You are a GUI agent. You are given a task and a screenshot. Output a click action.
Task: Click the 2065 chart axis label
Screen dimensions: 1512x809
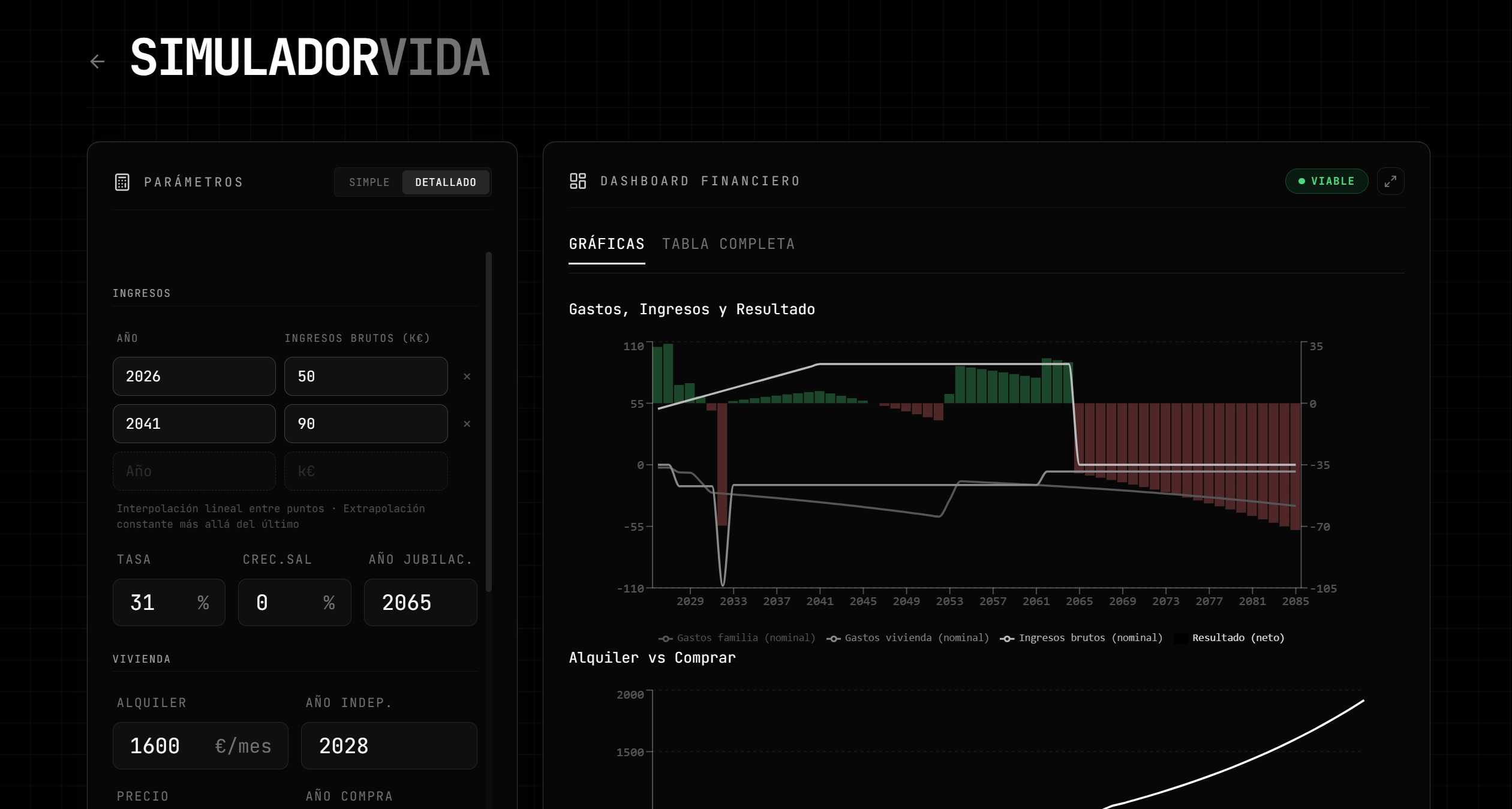tap(1079, 602)
